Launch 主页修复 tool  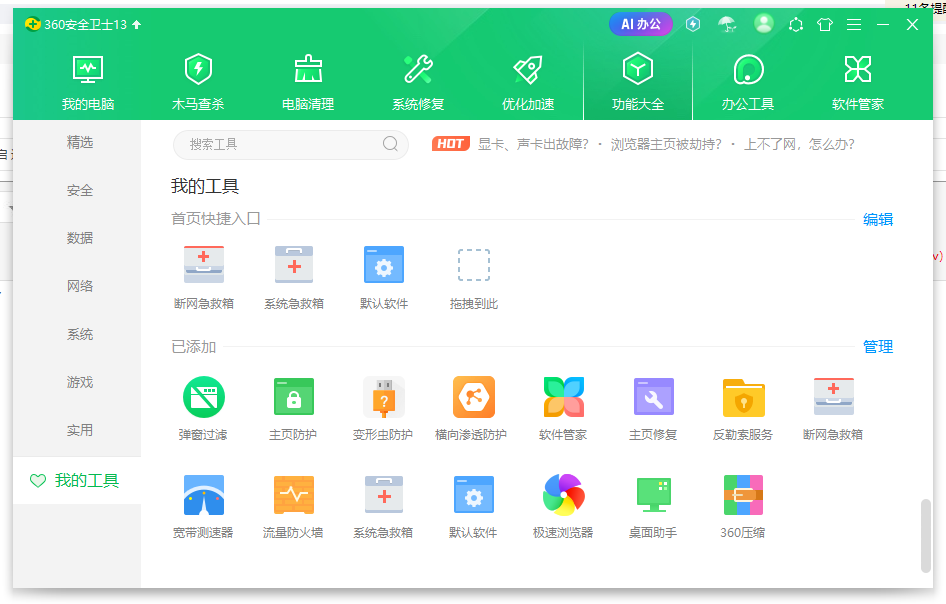pyautogui.click(x=653, y=408)
